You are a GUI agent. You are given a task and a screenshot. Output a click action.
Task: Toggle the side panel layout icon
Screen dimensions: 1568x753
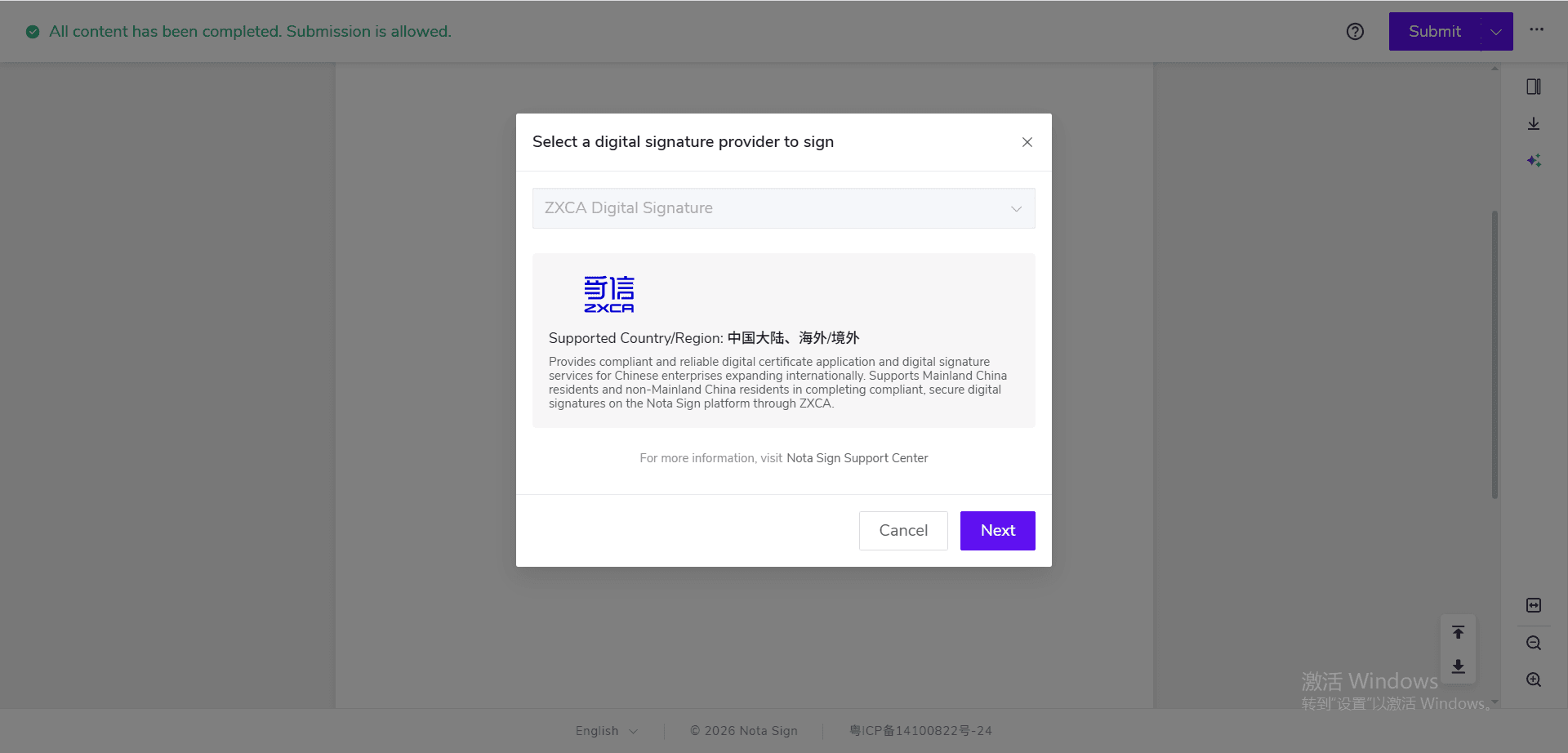point(1534,87)
